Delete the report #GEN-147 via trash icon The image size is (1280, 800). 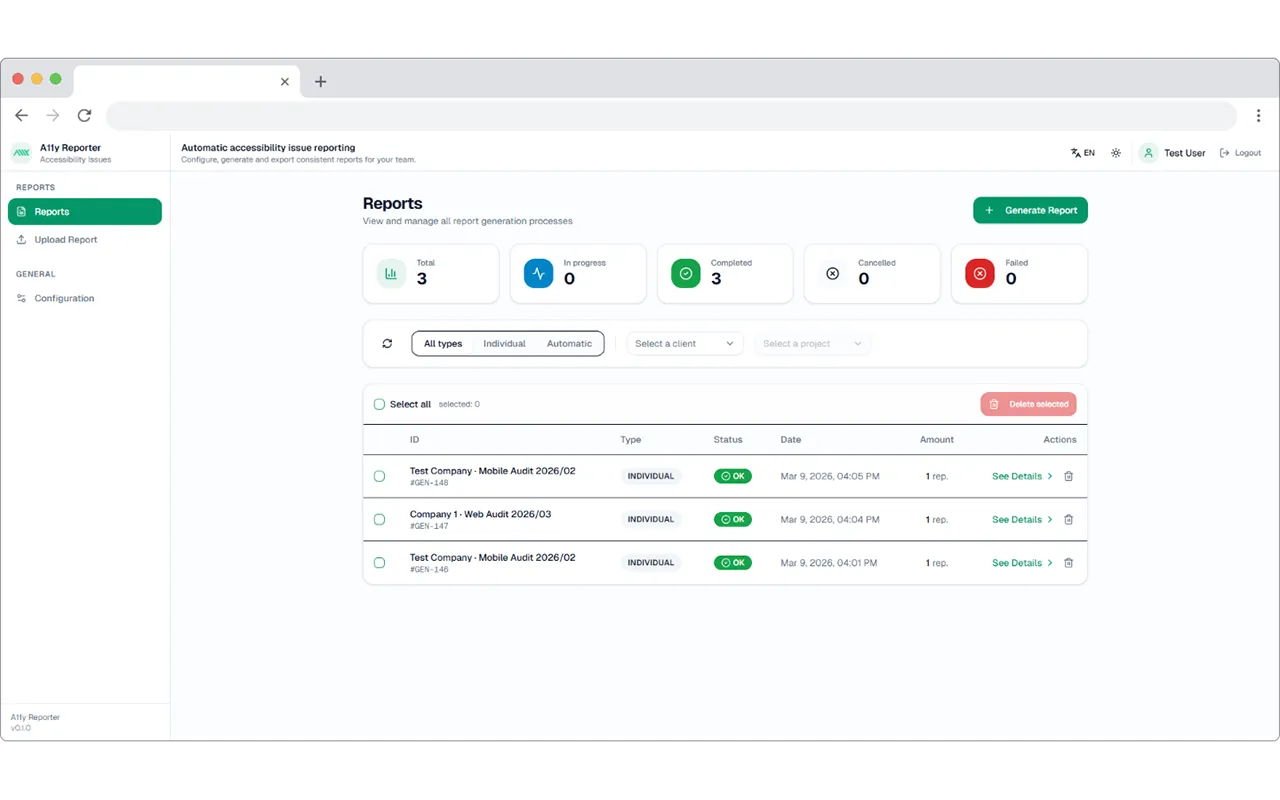point(1068,519)
